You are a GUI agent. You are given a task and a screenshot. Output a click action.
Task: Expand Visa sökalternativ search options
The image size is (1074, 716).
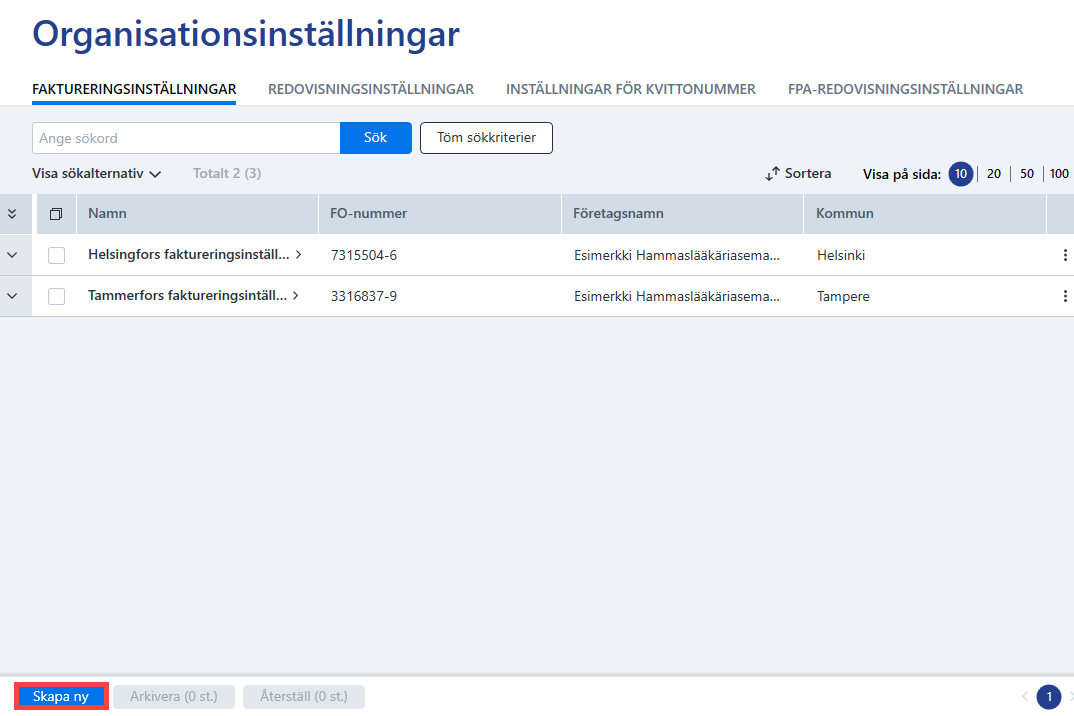[97, 173]
